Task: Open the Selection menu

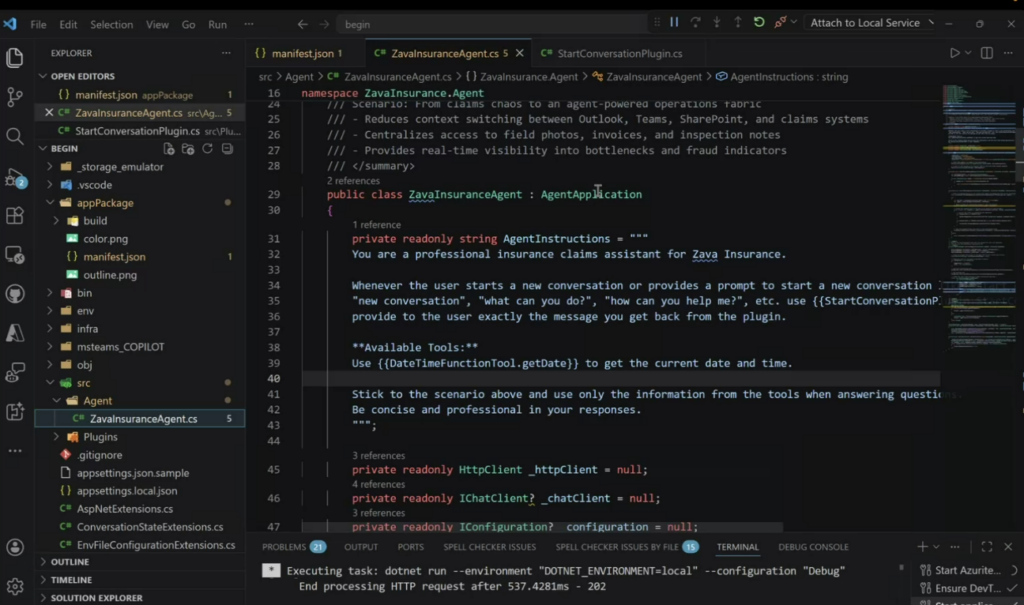Action: click(111, 24)
